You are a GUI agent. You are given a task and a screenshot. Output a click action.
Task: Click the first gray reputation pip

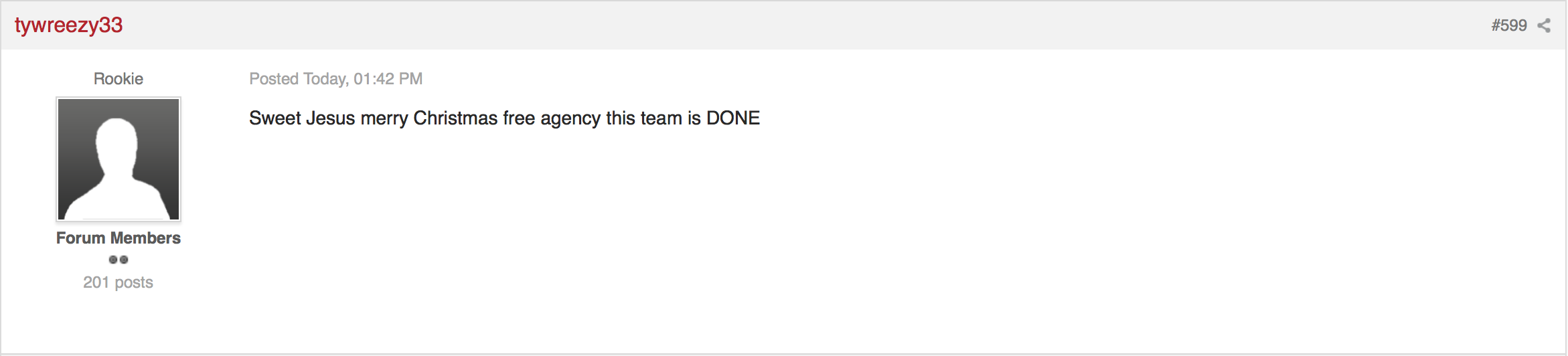point(113,260)
